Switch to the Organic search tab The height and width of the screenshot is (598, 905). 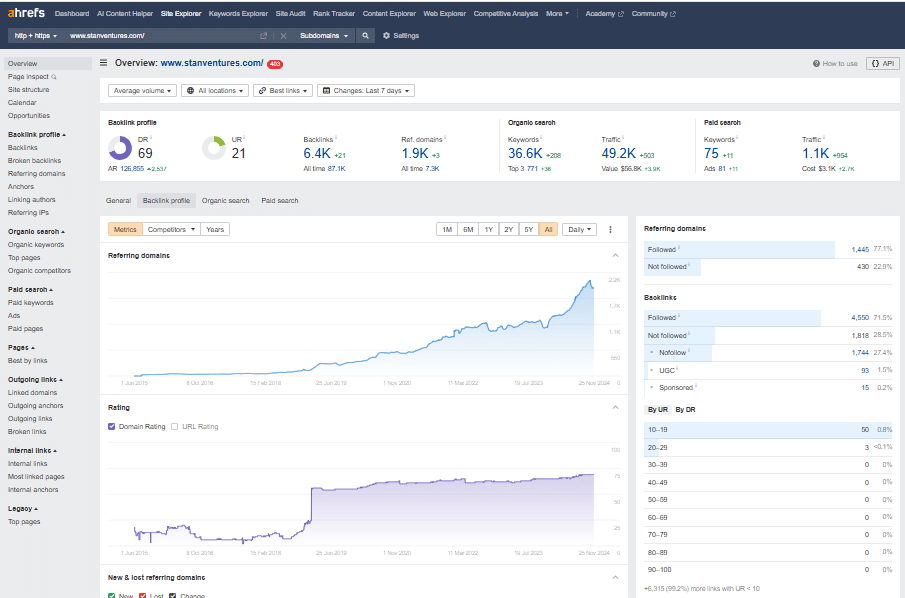[x=225, y=201]
